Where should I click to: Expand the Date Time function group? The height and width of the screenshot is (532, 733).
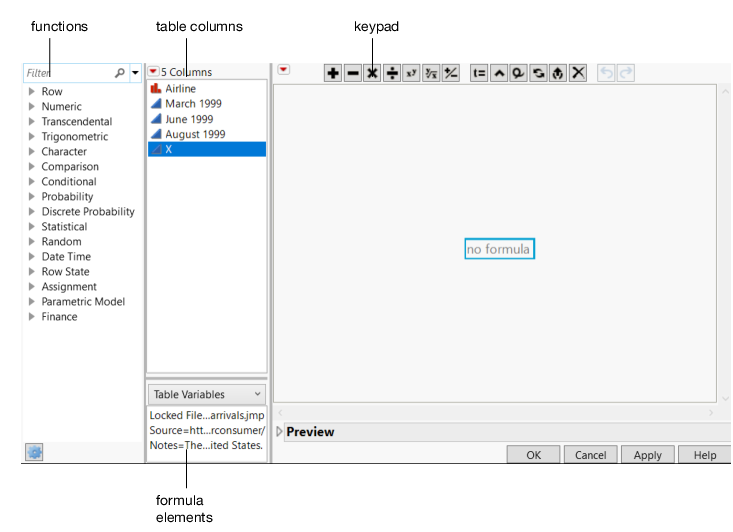(32, 256)
